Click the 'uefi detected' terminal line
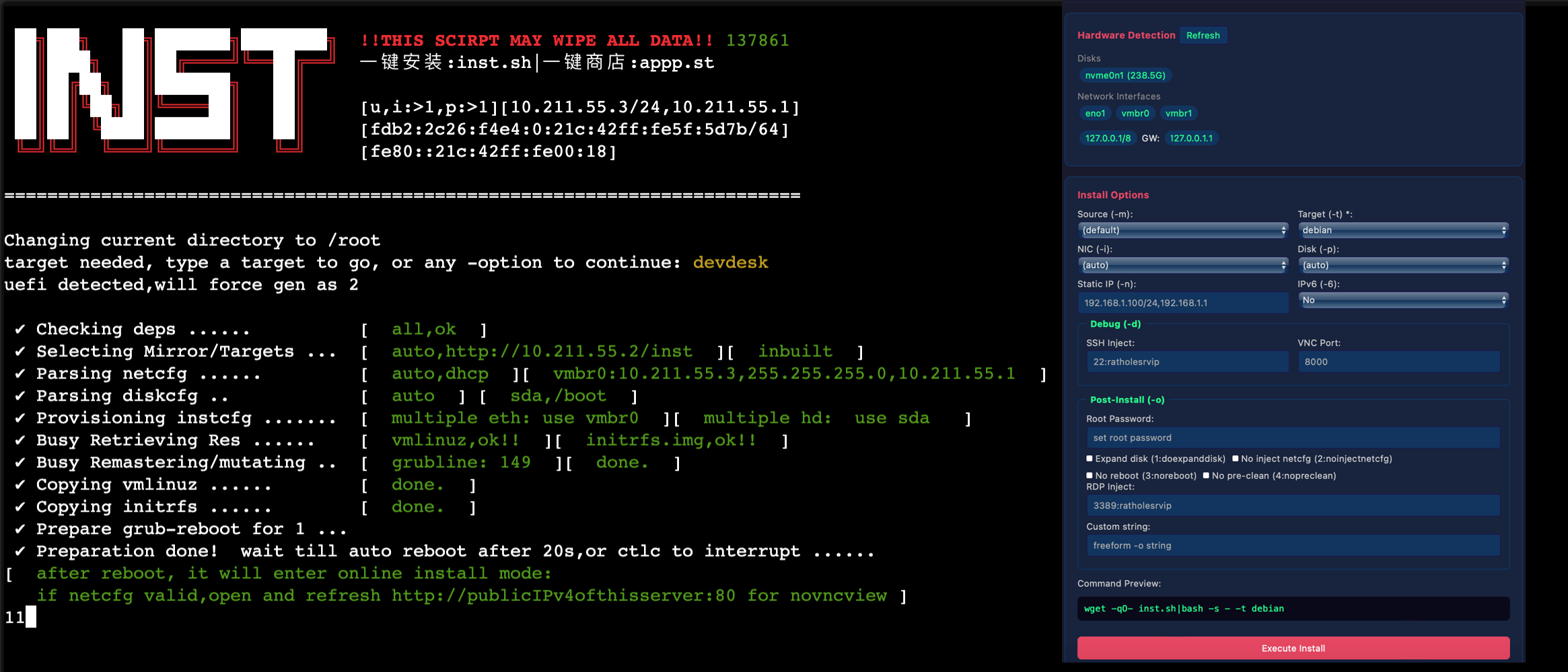 click(181, 285)
